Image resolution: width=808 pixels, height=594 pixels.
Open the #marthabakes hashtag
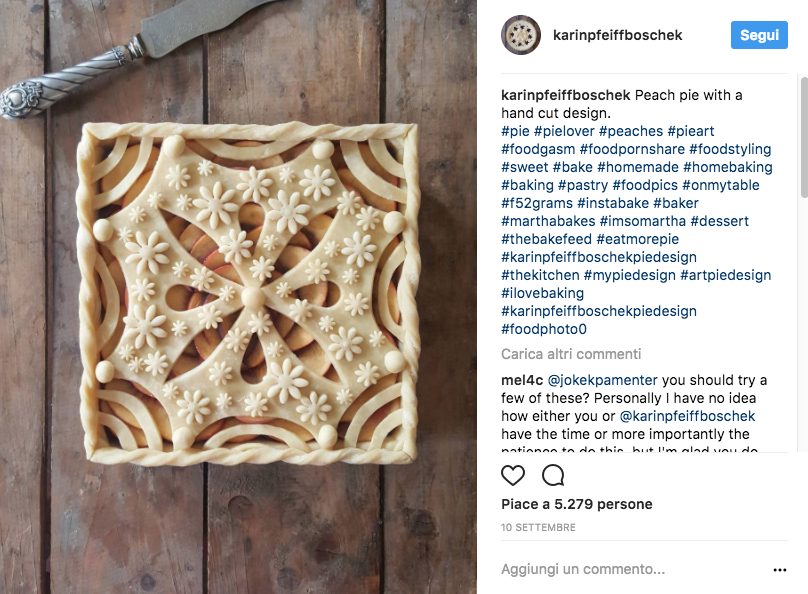(548, 221)
